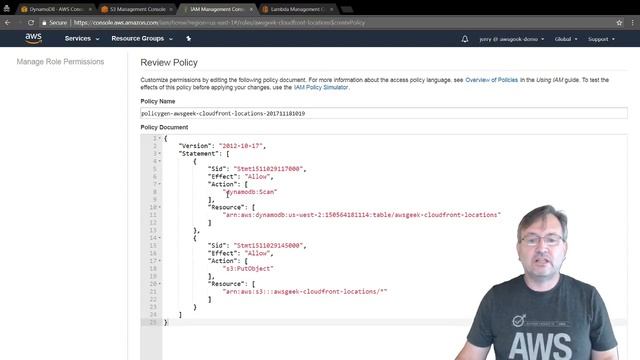Image resolution: width=640 pixels, height=360 pixels.
Task: Click the Sid value on line 5
Action: [268, 169]
